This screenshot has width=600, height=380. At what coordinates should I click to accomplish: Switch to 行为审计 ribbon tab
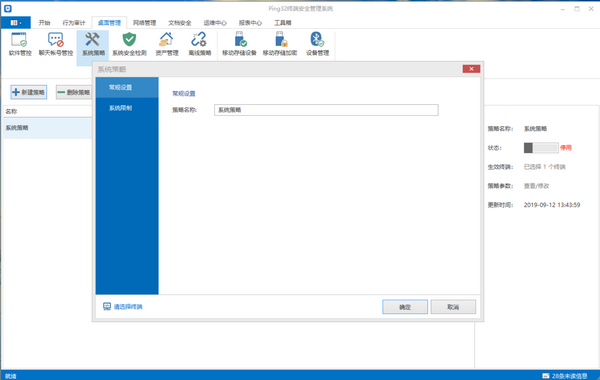coord(74,23)
